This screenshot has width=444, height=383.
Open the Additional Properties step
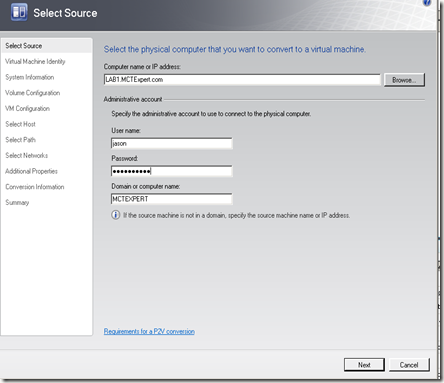pos(31,171)
